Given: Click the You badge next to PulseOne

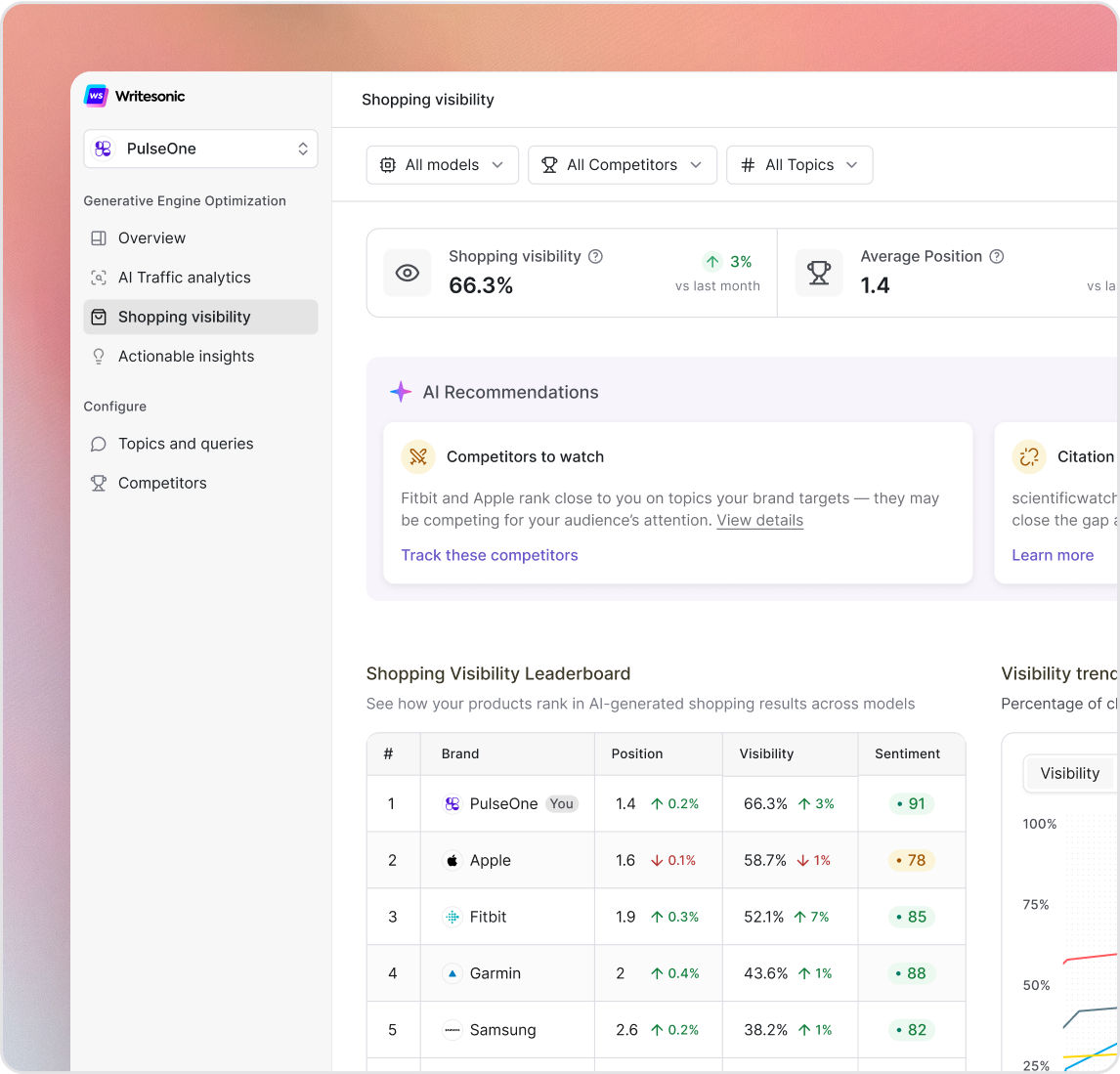Looking at the screenshot, I should click(x=561, y=804).
